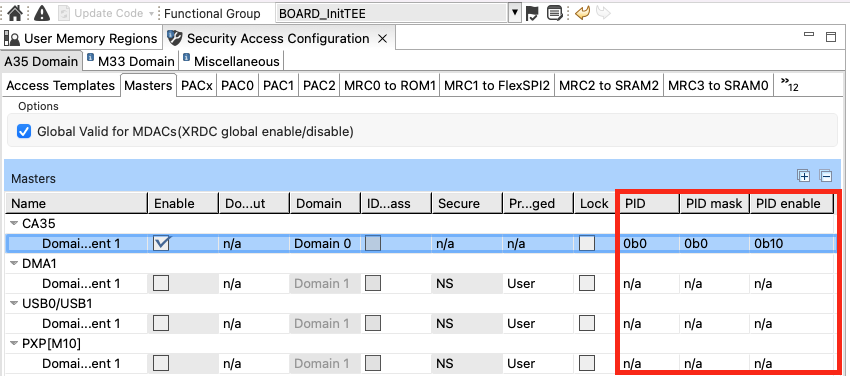The height and width of the screenshot is (376, 850).
Task: Click the Secure column header
Action: point(467,203)
